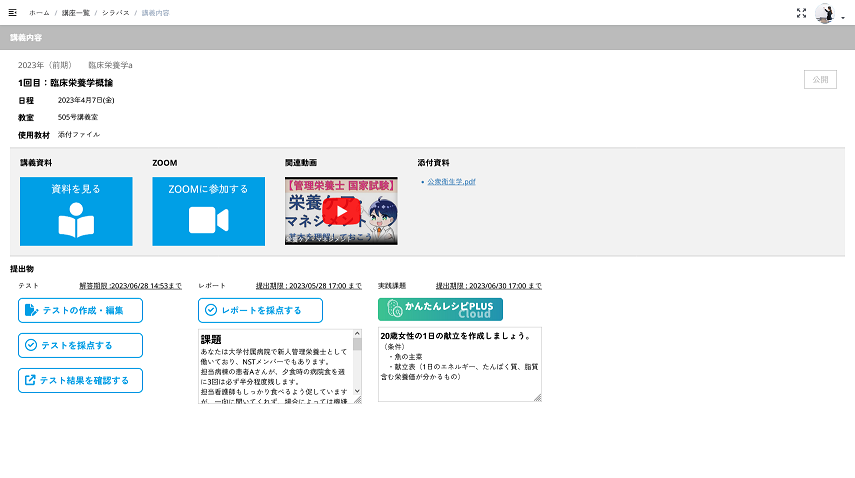This screenshot has height=478, width=855.
Task: Go to 講座一覧 breadcrumb
Action: (x=75, y=13)
